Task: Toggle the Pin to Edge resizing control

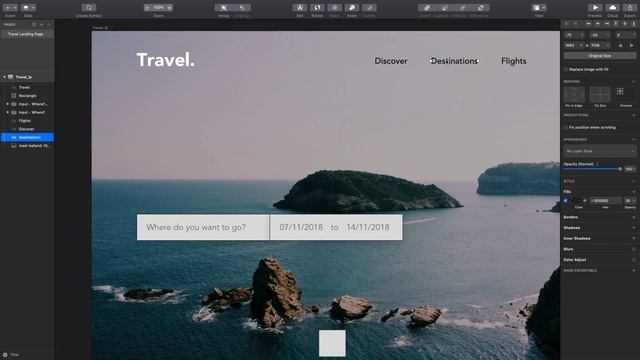Action: 574,95
